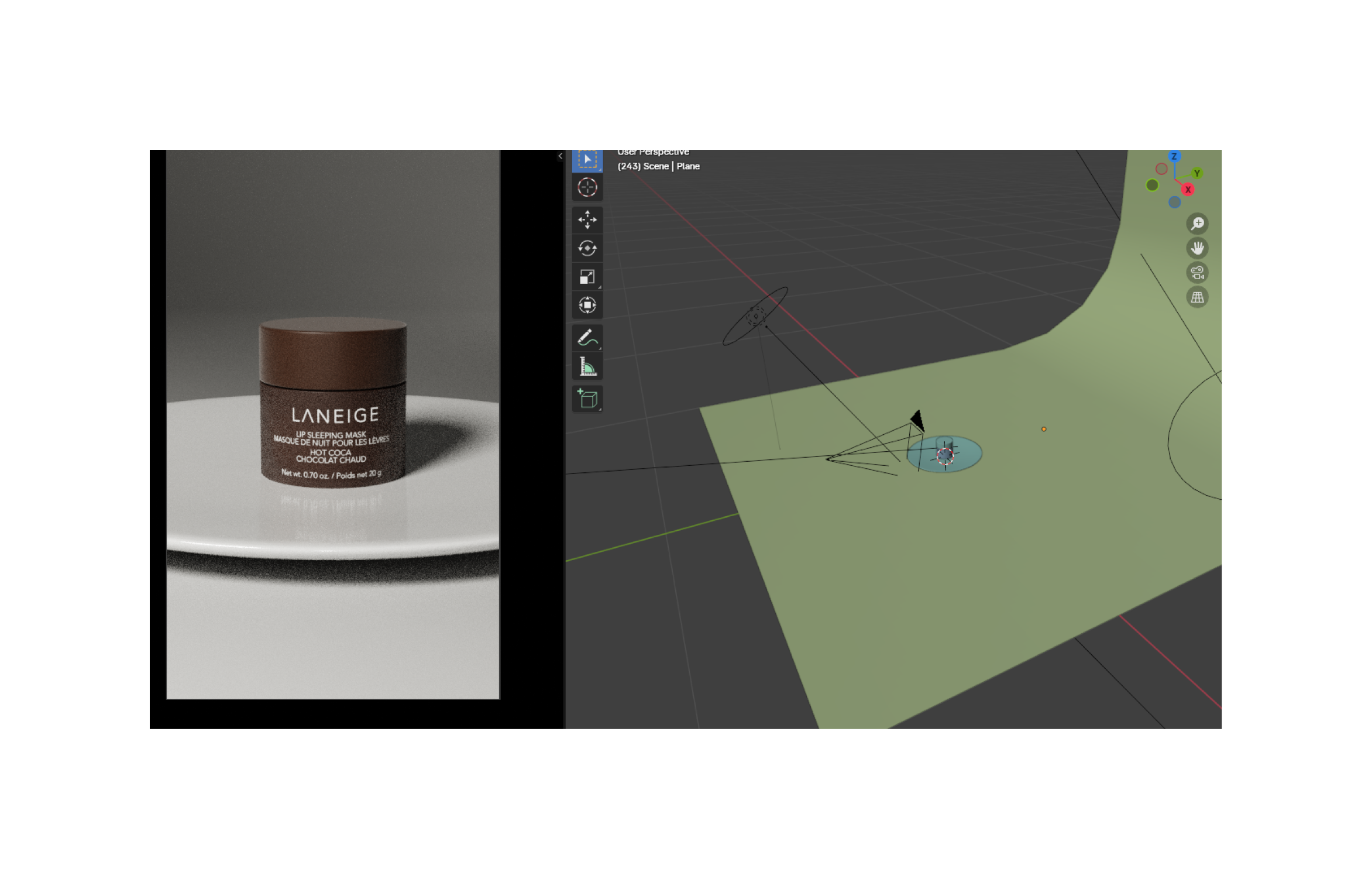
Task: Click the green Y axis gizmo ball
Action: tap(1196, 173)
